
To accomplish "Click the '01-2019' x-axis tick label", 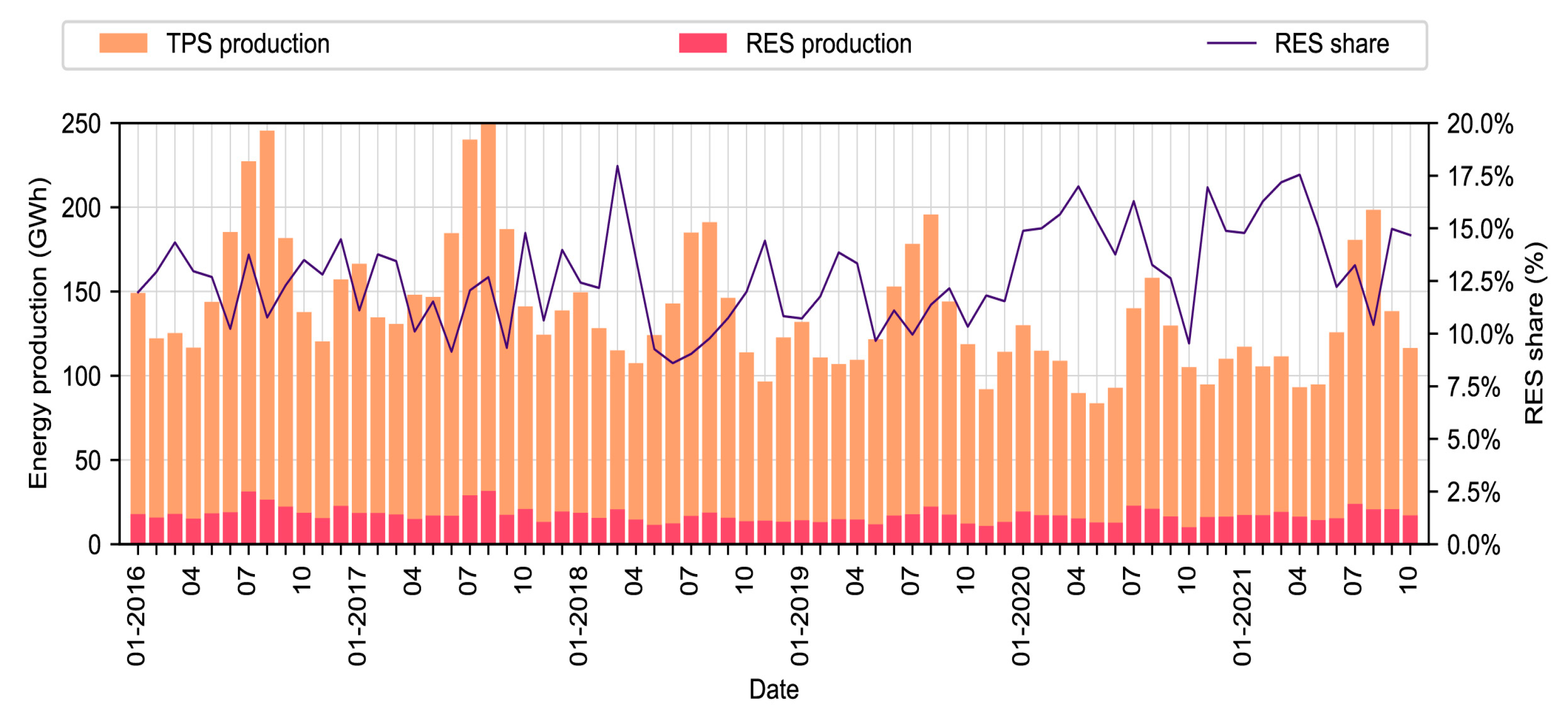I will coord(800,615).
